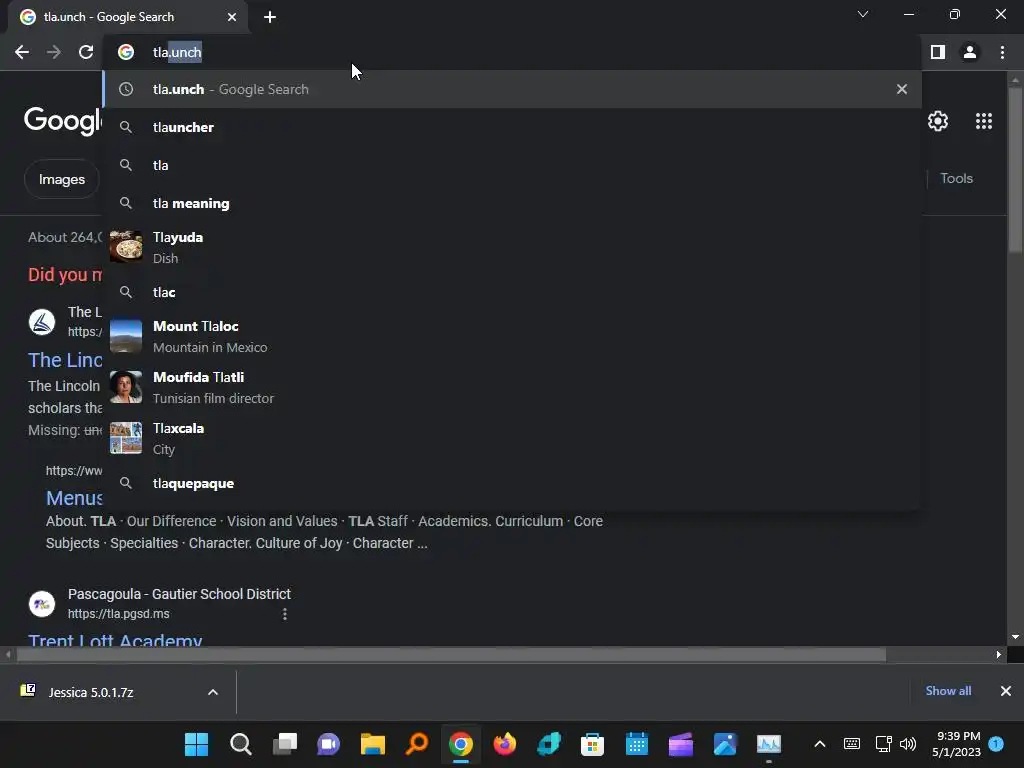Open search Tools options
Screen dimensions: 1024x768
pos(956,178)
